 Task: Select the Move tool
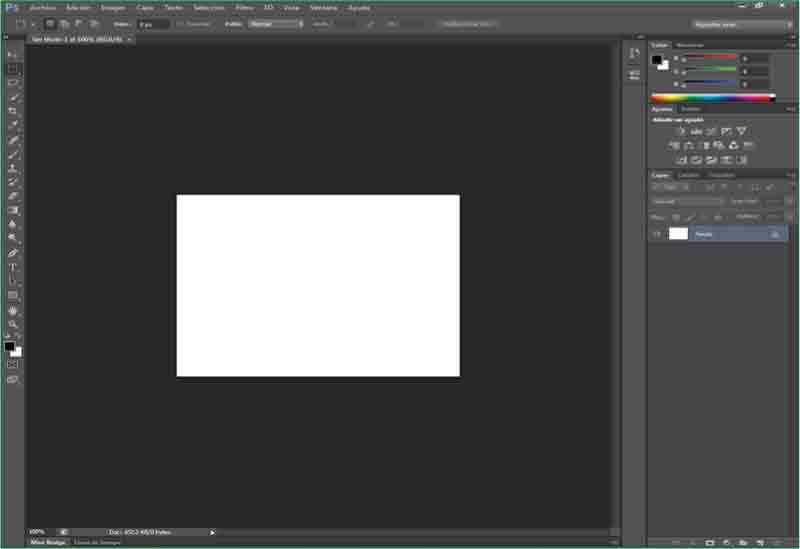click(13, 54)
